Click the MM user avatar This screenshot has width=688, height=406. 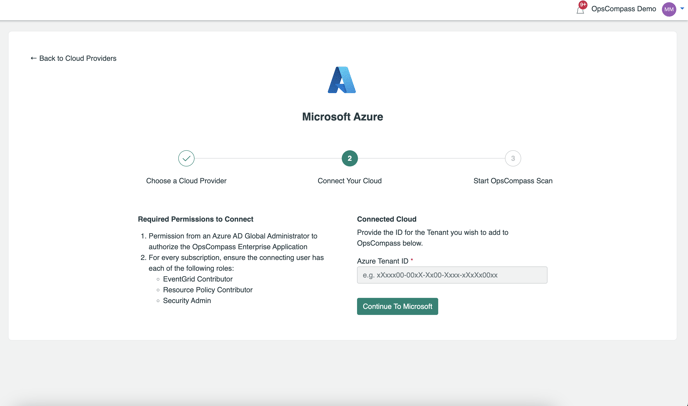(x=669, y=9)
